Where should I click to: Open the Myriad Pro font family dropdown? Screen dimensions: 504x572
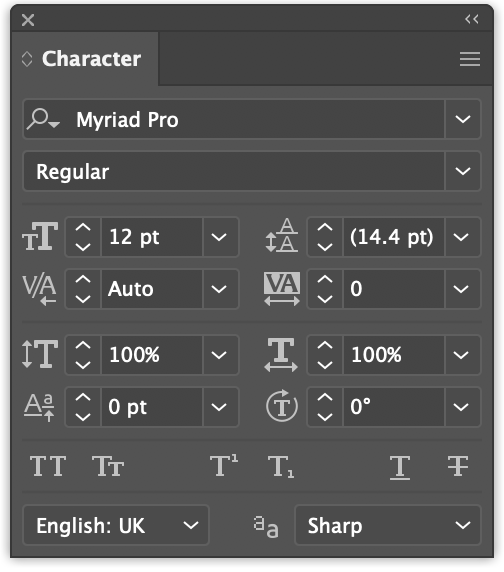click(463, 119)
